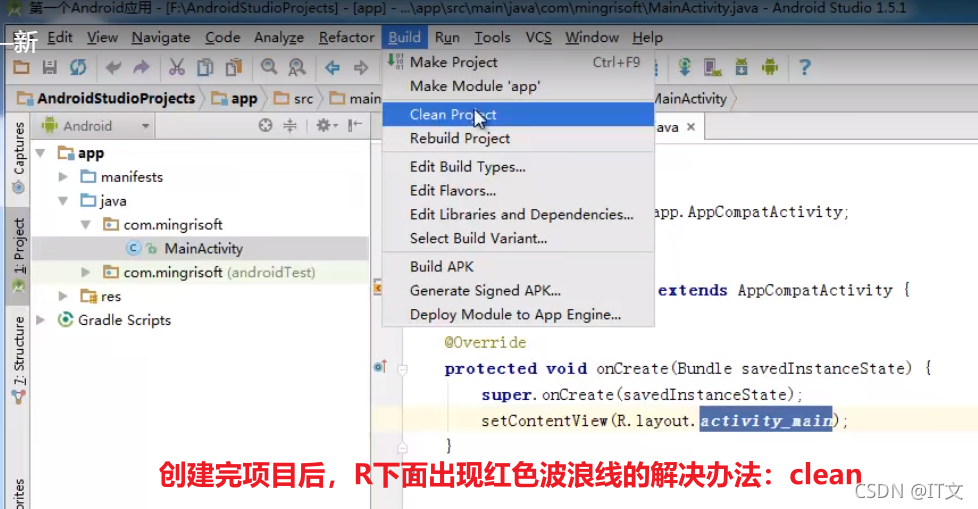
Task: Click the Cut scissors icon
Action: (177, 67)
